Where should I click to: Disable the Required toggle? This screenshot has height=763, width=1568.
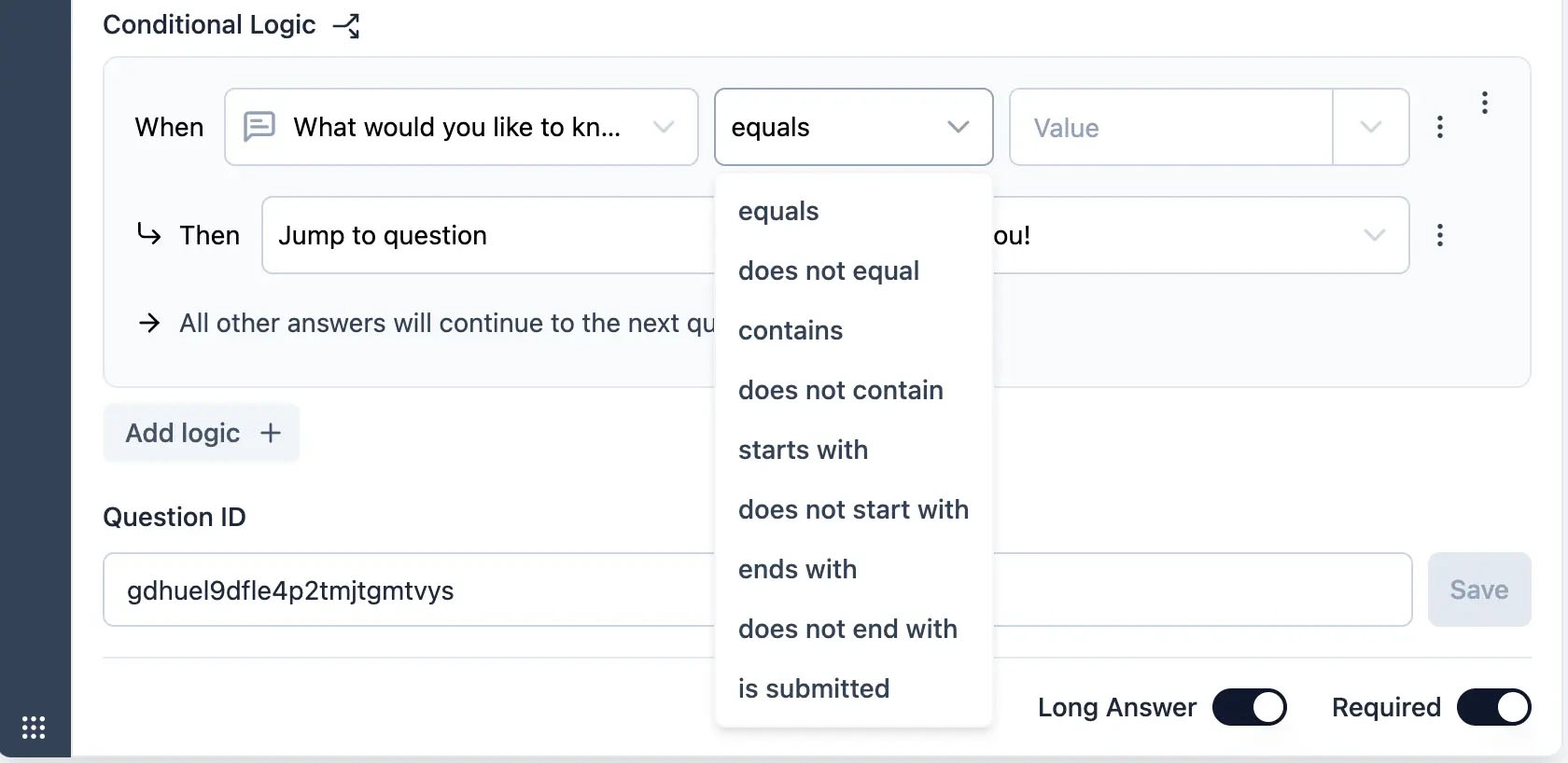point(1493,707)
